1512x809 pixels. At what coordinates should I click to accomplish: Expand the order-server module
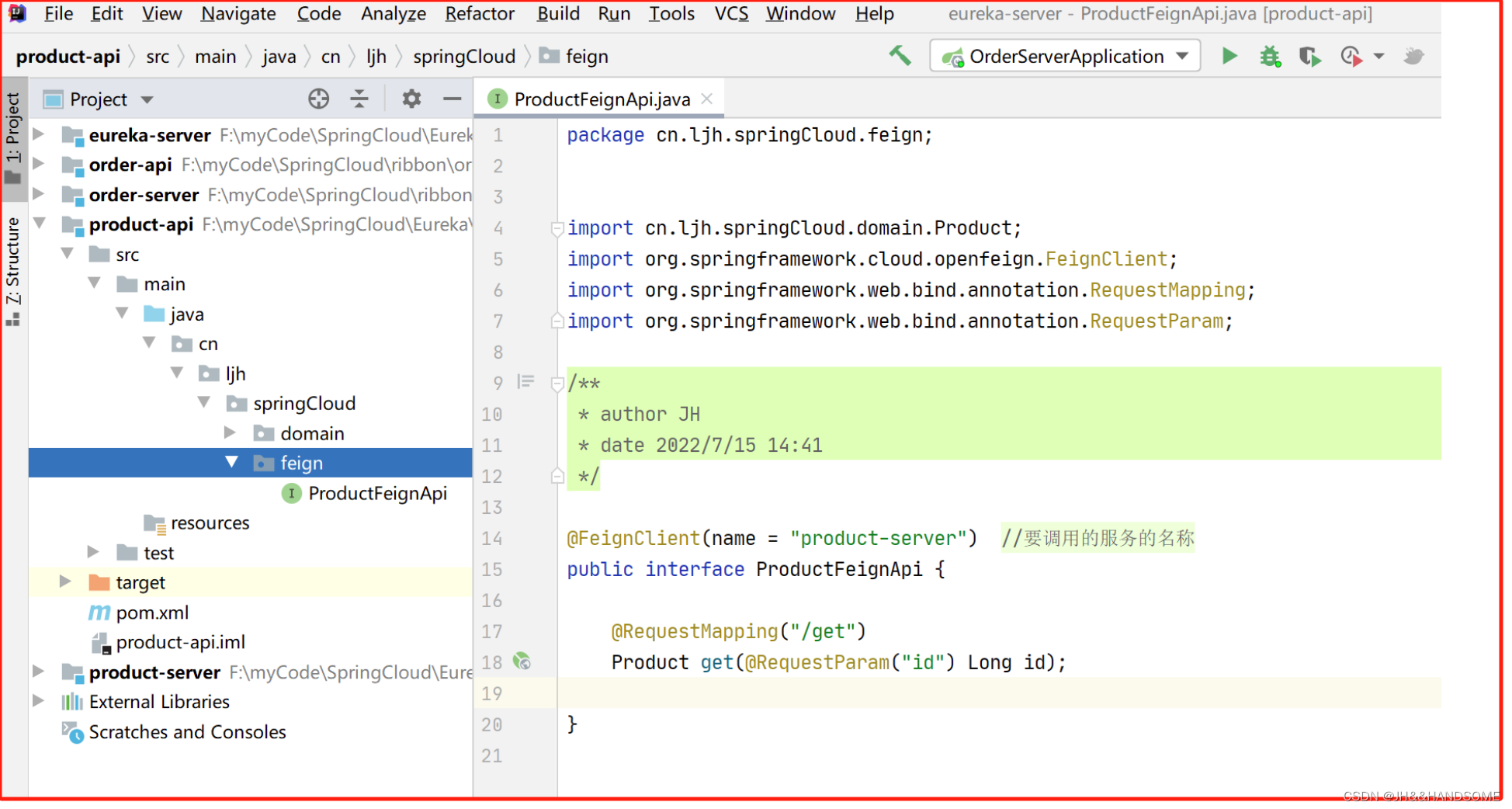[39, 194]
